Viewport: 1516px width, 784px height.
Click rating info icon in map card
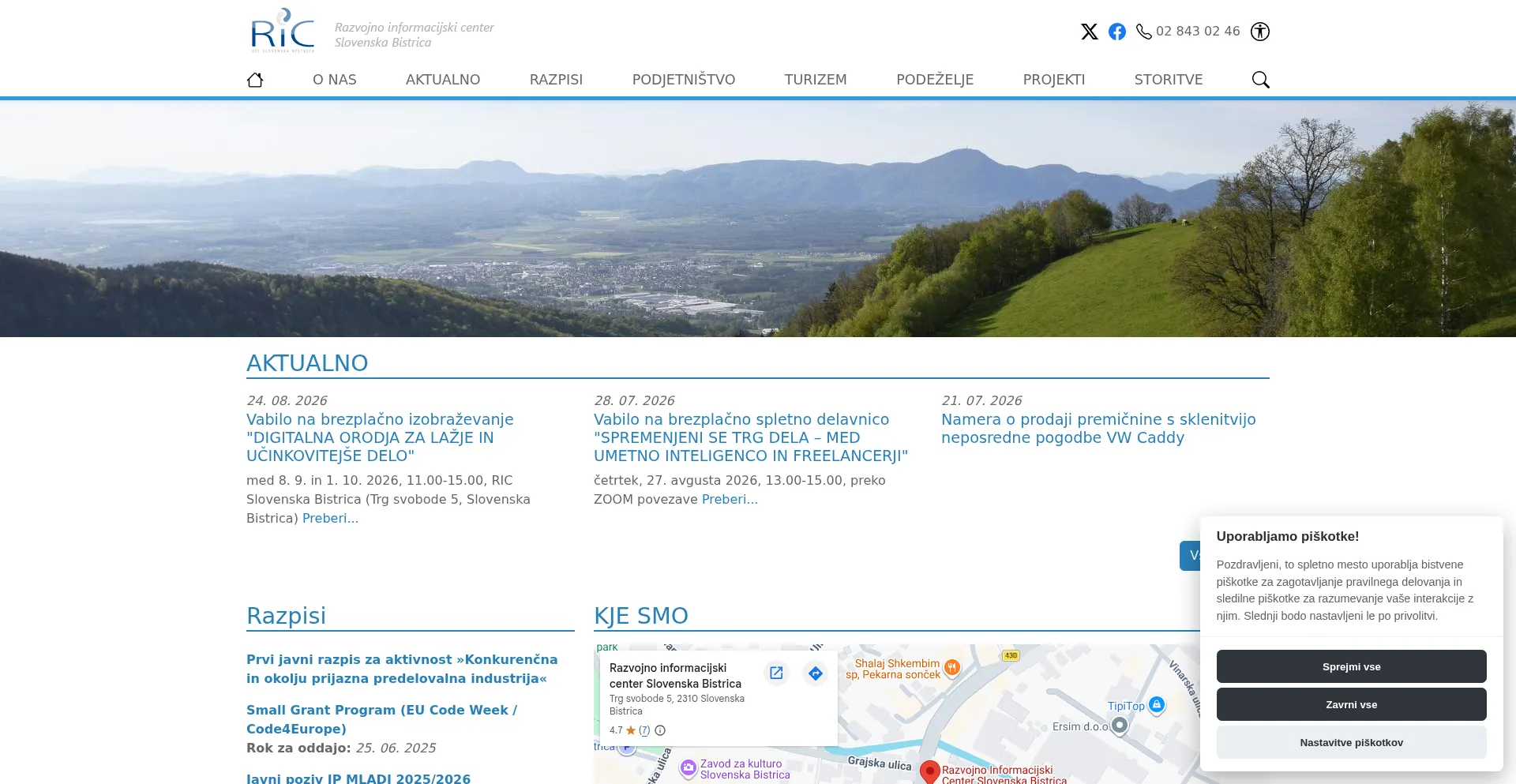click(x=660, y=730)
